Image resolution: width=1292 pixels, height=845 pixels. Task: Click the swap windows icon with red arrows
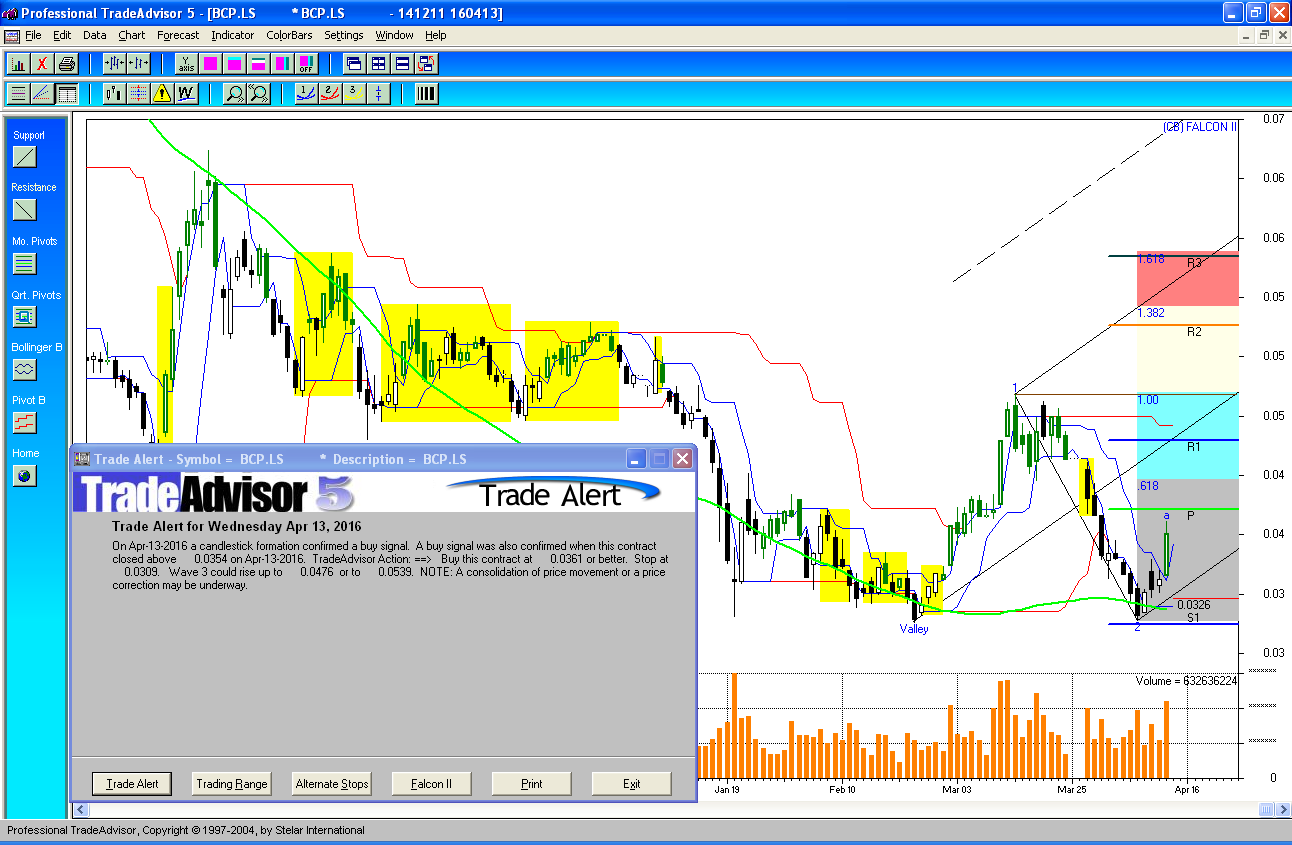tap(426, 64)
